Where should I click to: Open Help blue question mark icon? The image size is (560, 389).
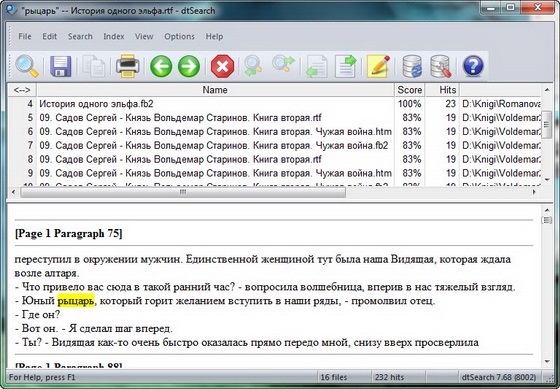pos(473,66)
